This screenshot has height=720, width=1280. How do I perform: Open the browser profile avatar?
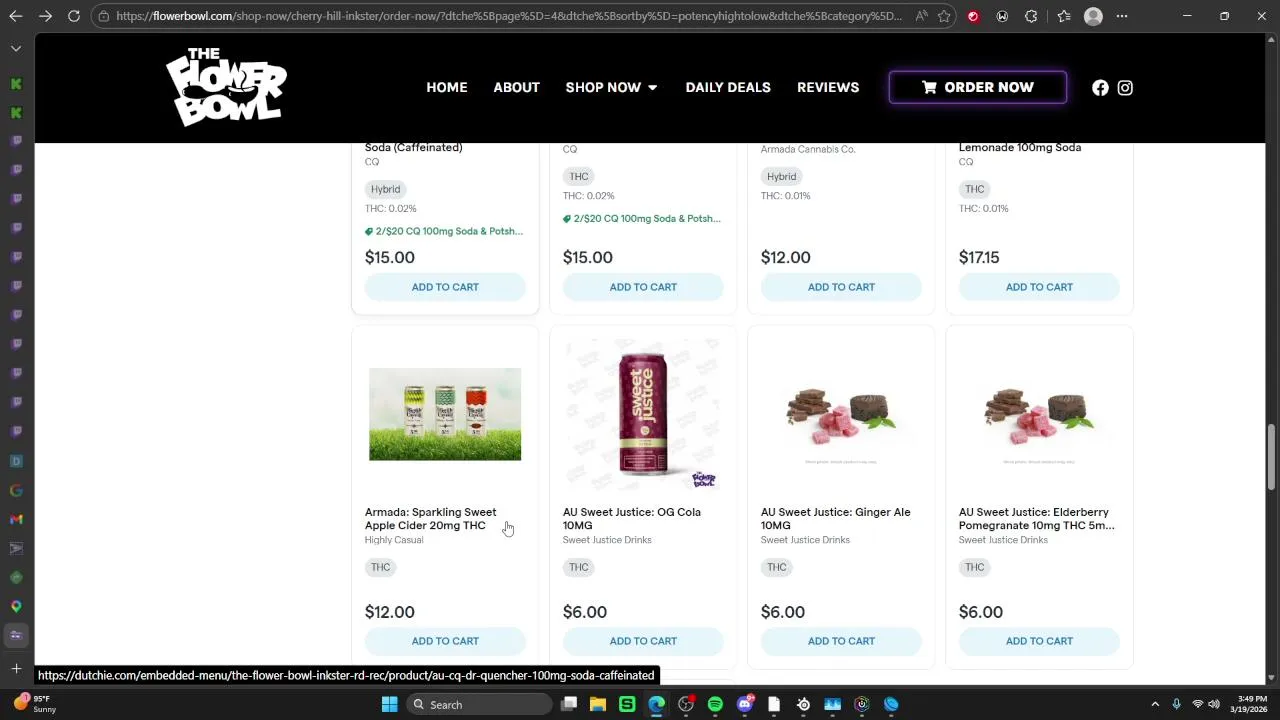click(1093, 16)
